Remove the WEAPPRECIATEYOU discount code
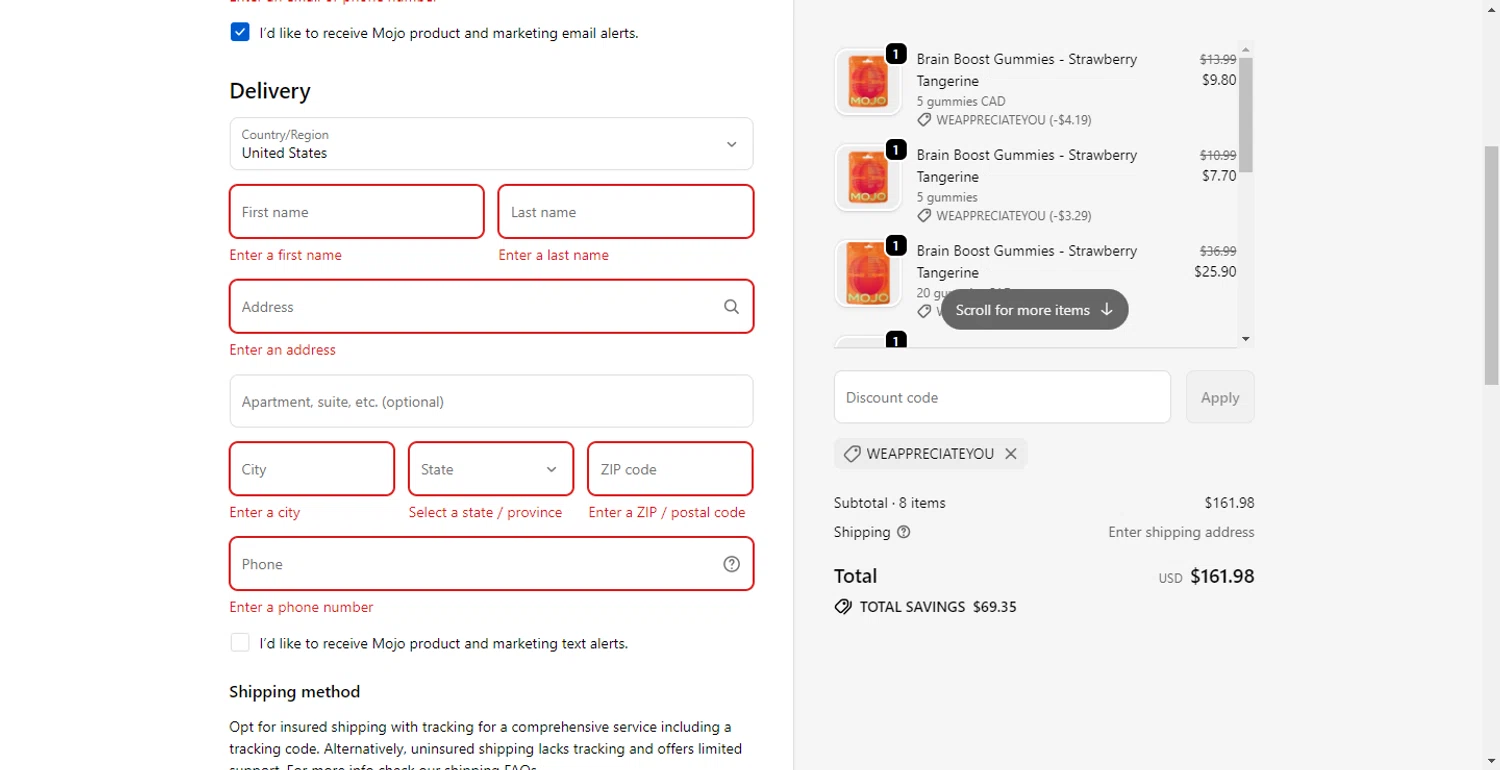The height and width of the screenshot is (770, 1500). tap(1011, 454)
